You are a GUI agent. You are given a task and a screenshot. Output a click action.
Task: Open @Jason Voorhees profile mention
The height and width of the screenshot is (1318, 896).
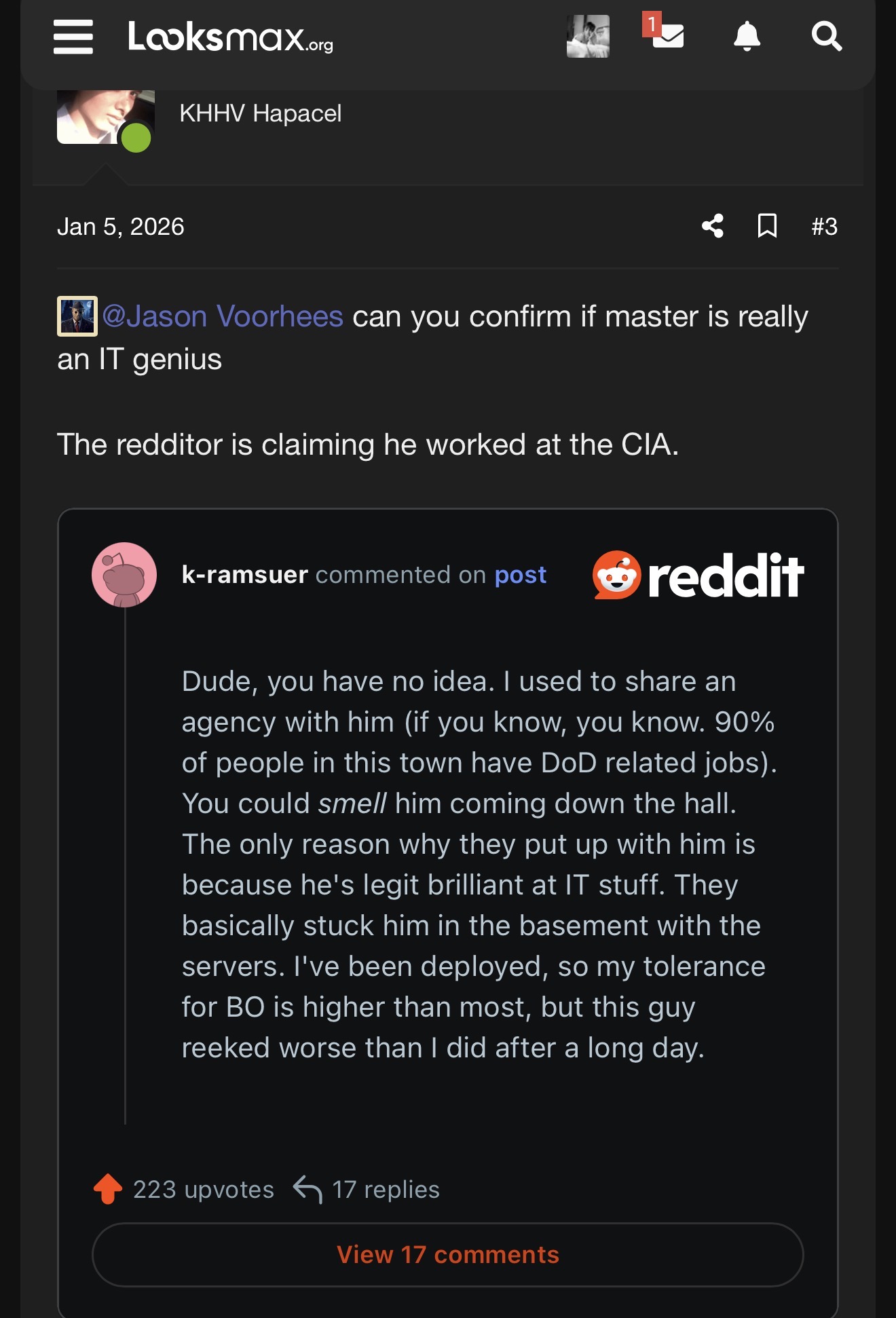click(x=223, y=317)
